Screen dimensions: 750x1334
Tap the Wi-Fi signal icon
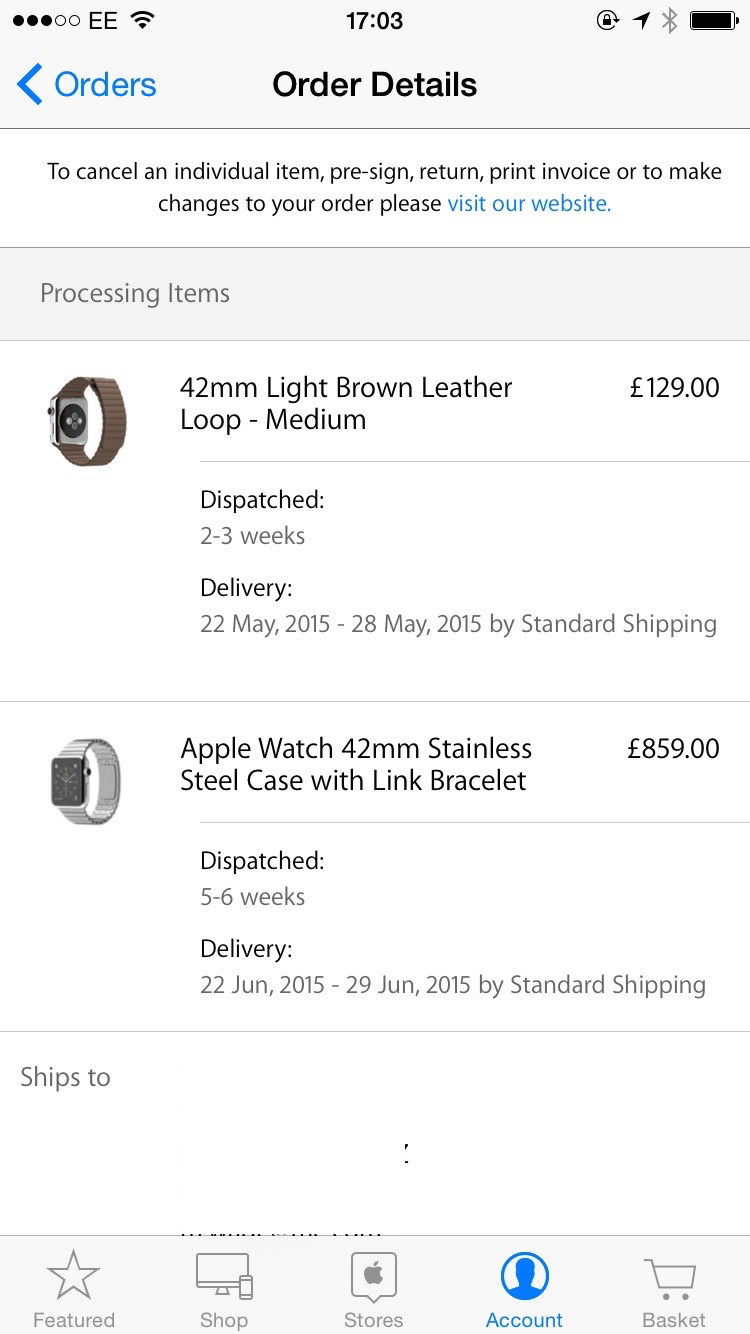coord(143,20)
